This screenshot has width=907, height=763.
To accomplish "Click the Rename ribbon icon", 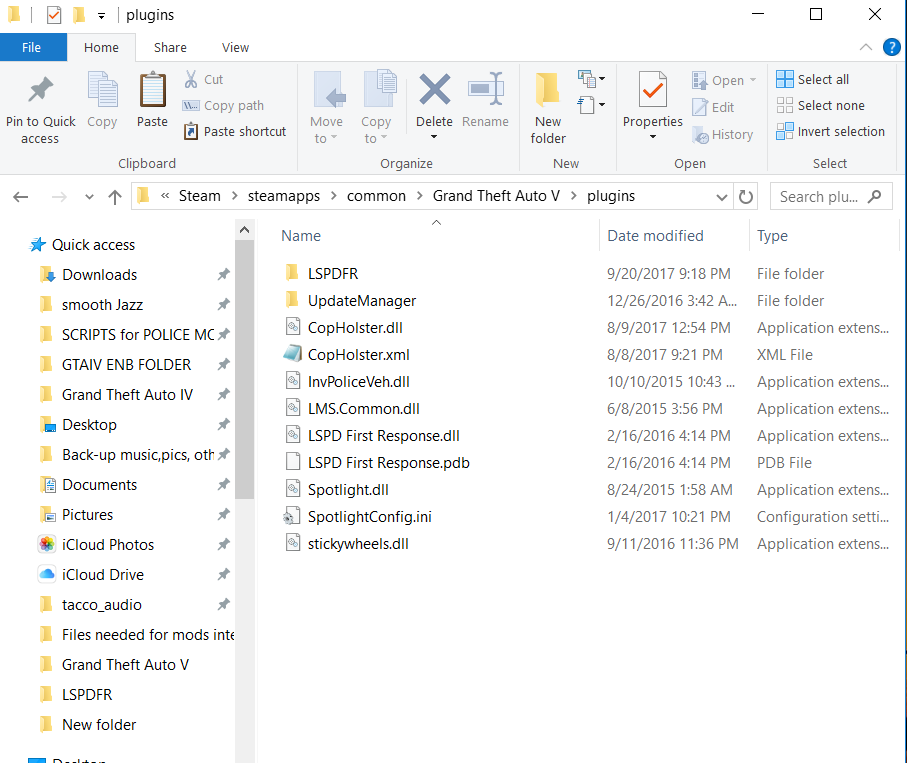I will pyautogui.click(x=486, y=90).
